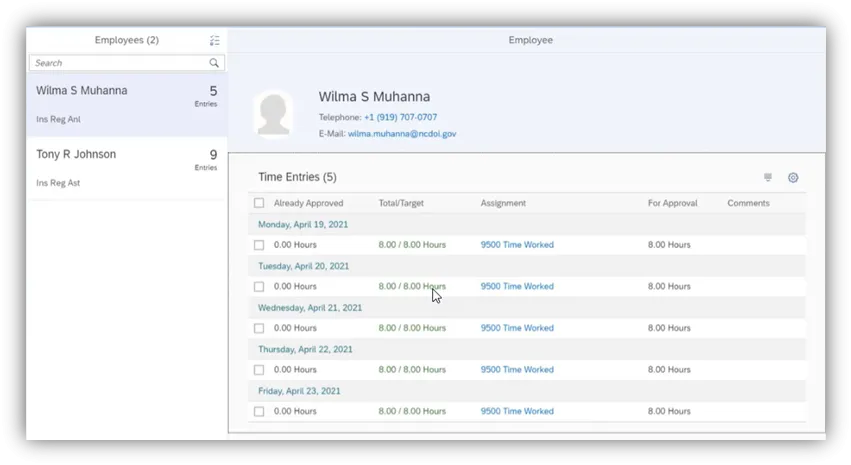
Task: Call the telephone number link
Action: pyautogui.click(x=400, y=117)
